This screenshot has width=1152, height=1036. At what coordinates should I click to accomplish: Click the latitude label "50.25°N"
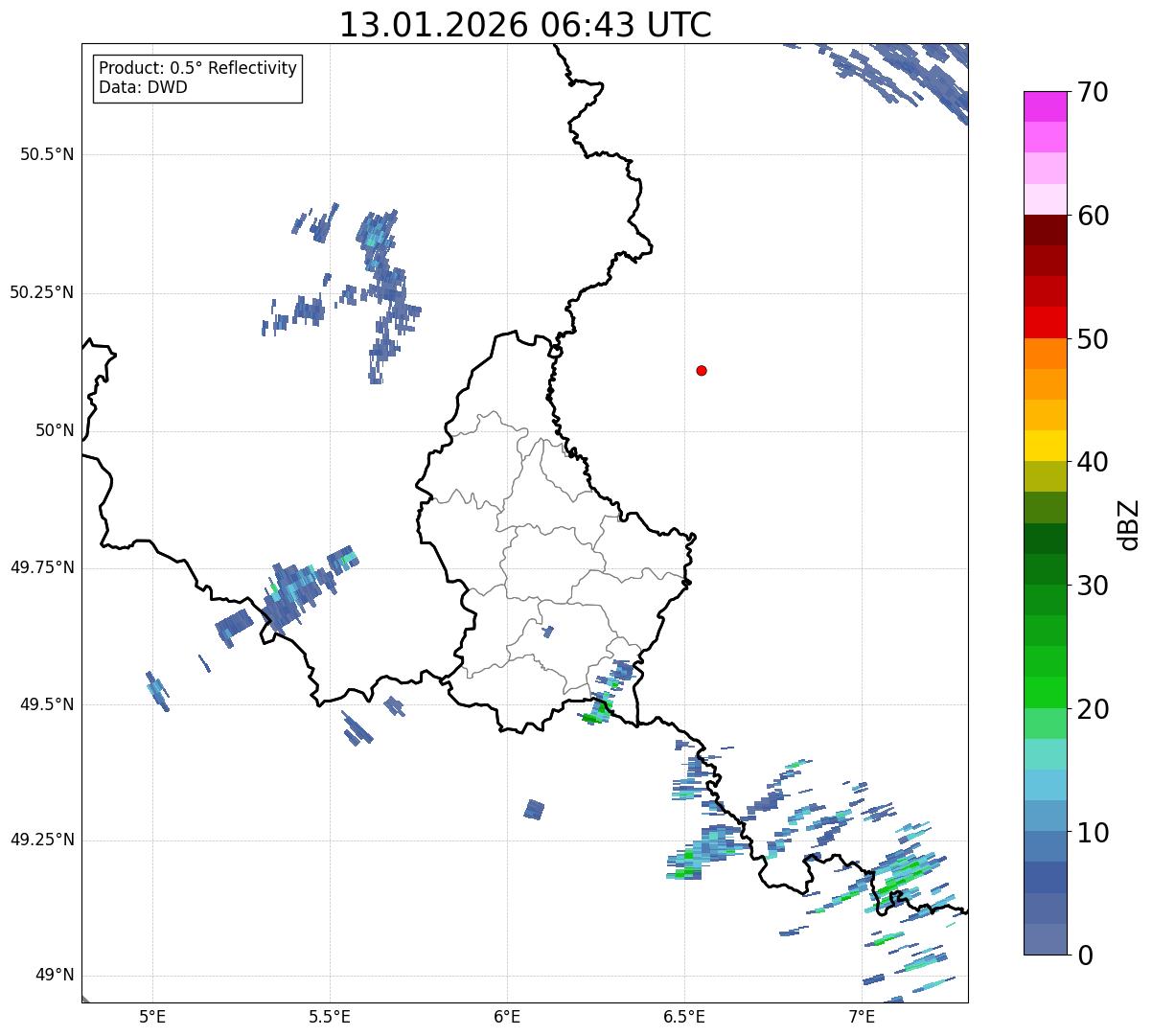[x=42, y=292]
